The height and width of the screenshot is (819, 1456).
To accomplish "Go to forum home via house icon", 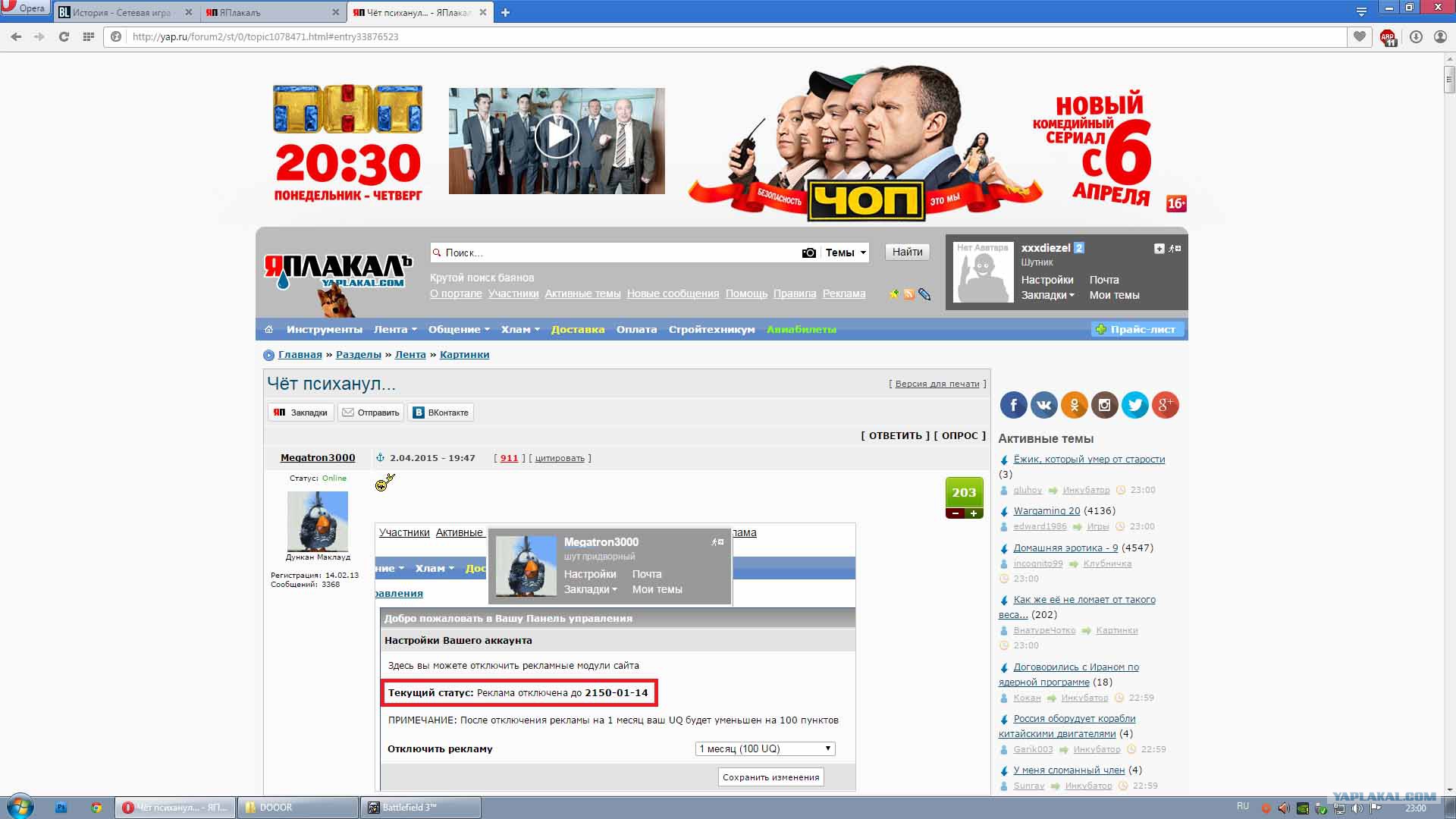I will point(268,329).
